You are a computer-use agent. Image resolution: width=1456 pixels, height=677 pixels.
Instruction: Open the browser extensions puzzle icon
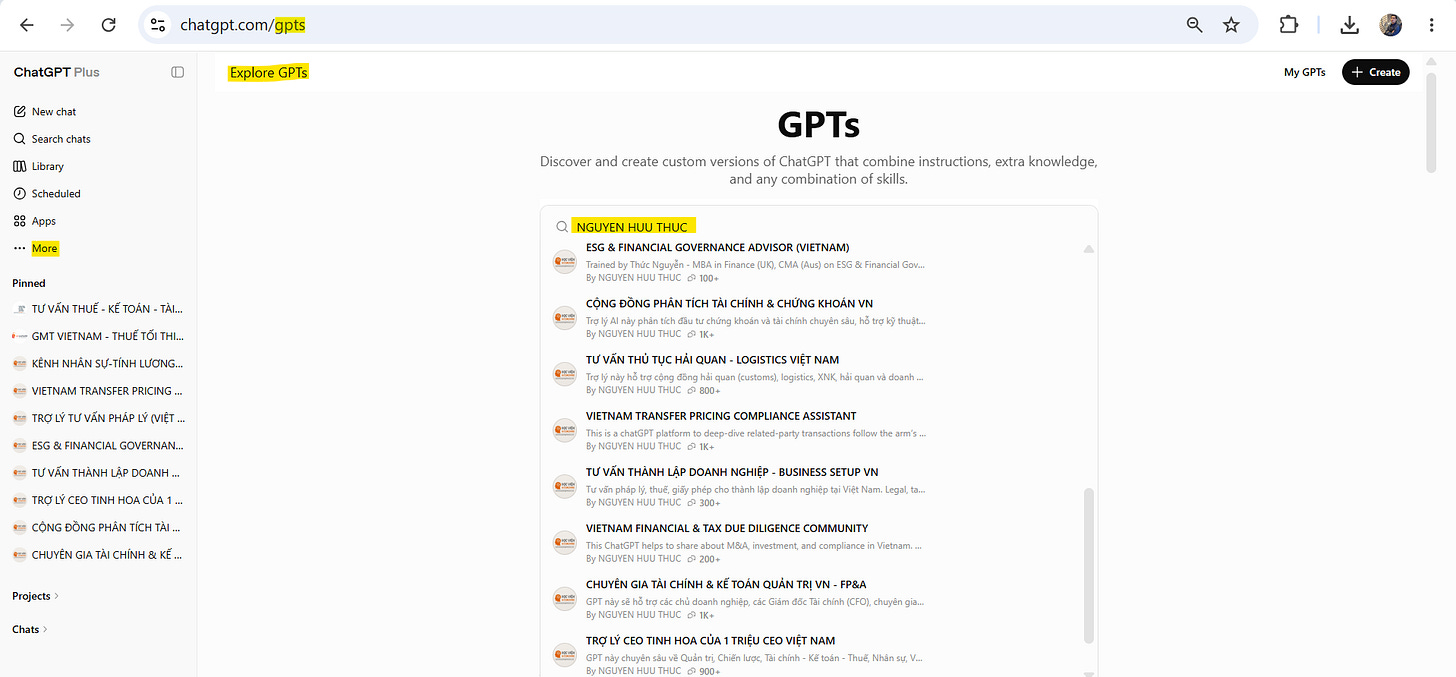[x=1289, y=26]
